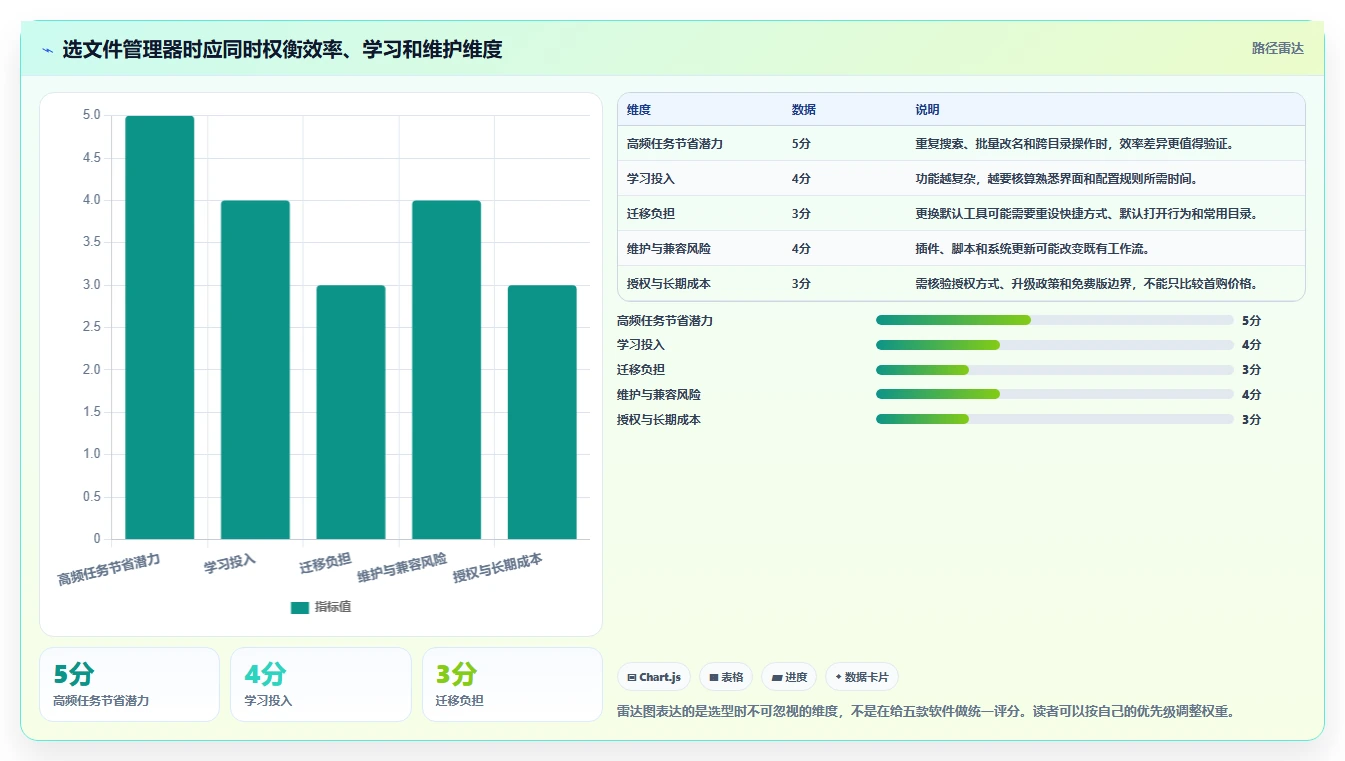The height and width of the screenshot is (761, 1345).
Task: Open the 5分 高频任务节省潜力 data card
Action: (129, 685)
